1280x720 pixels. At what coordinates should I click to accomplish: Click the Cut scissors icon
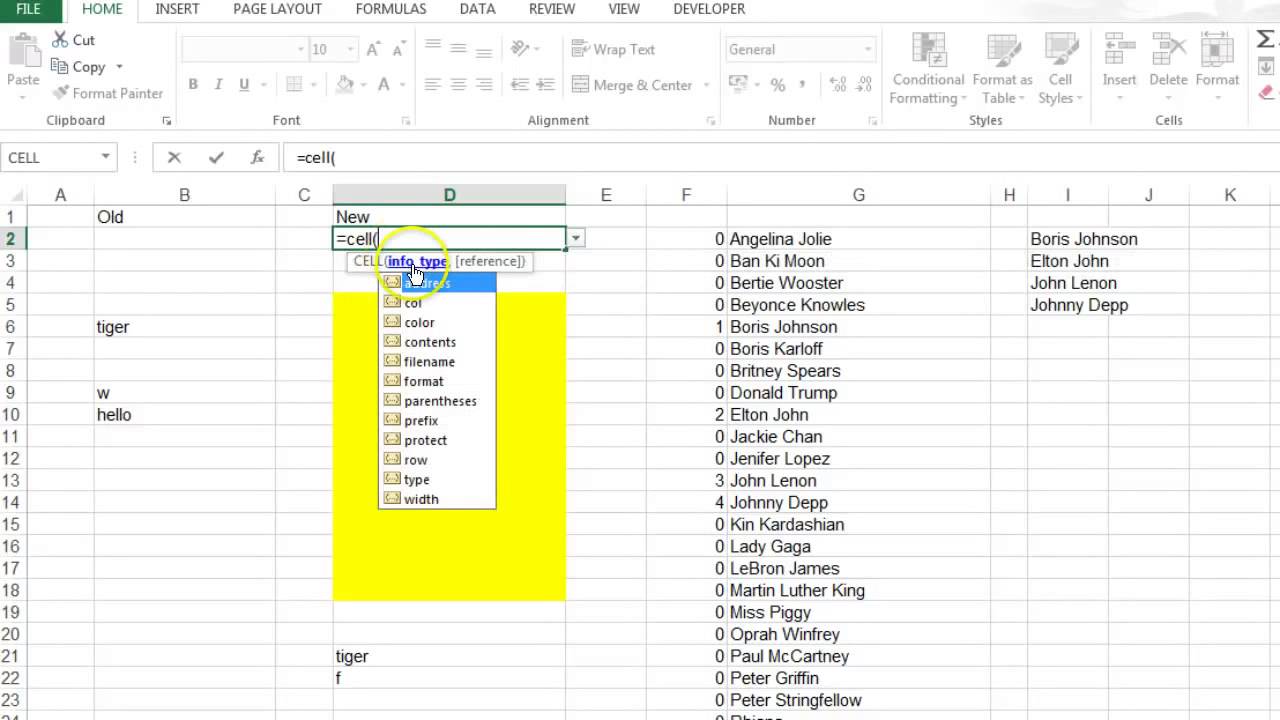[59, 40]
